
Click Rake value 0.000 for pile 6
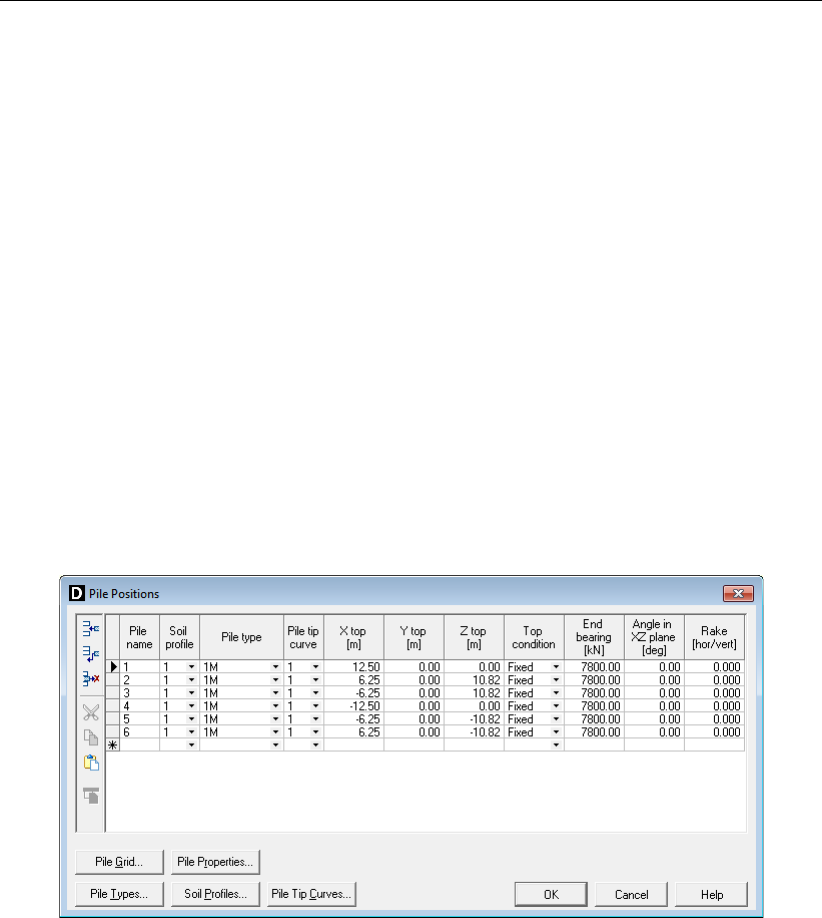click(x=714, y=732)
